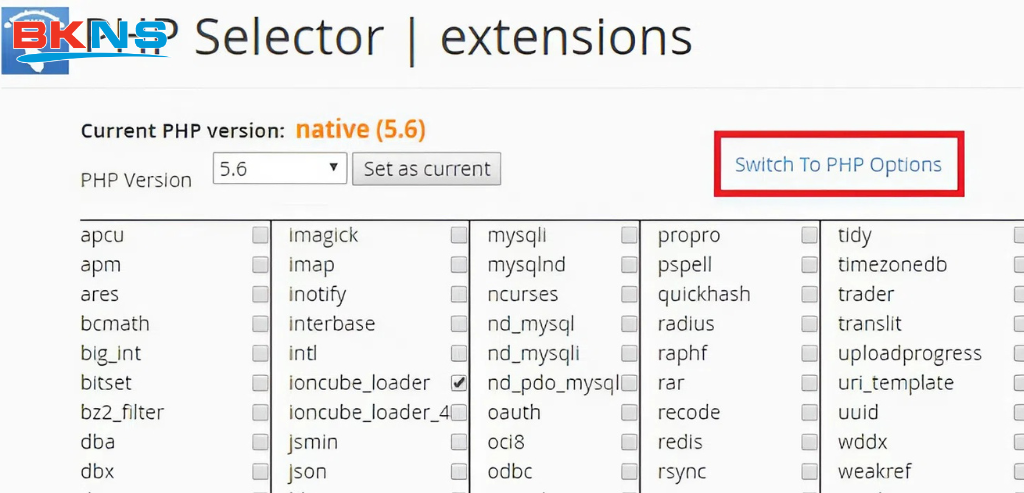This screenshot has width=1024, height=493.
Task: Enable the bz2_filter extension checkbox
Action: [x=261, y=413]
